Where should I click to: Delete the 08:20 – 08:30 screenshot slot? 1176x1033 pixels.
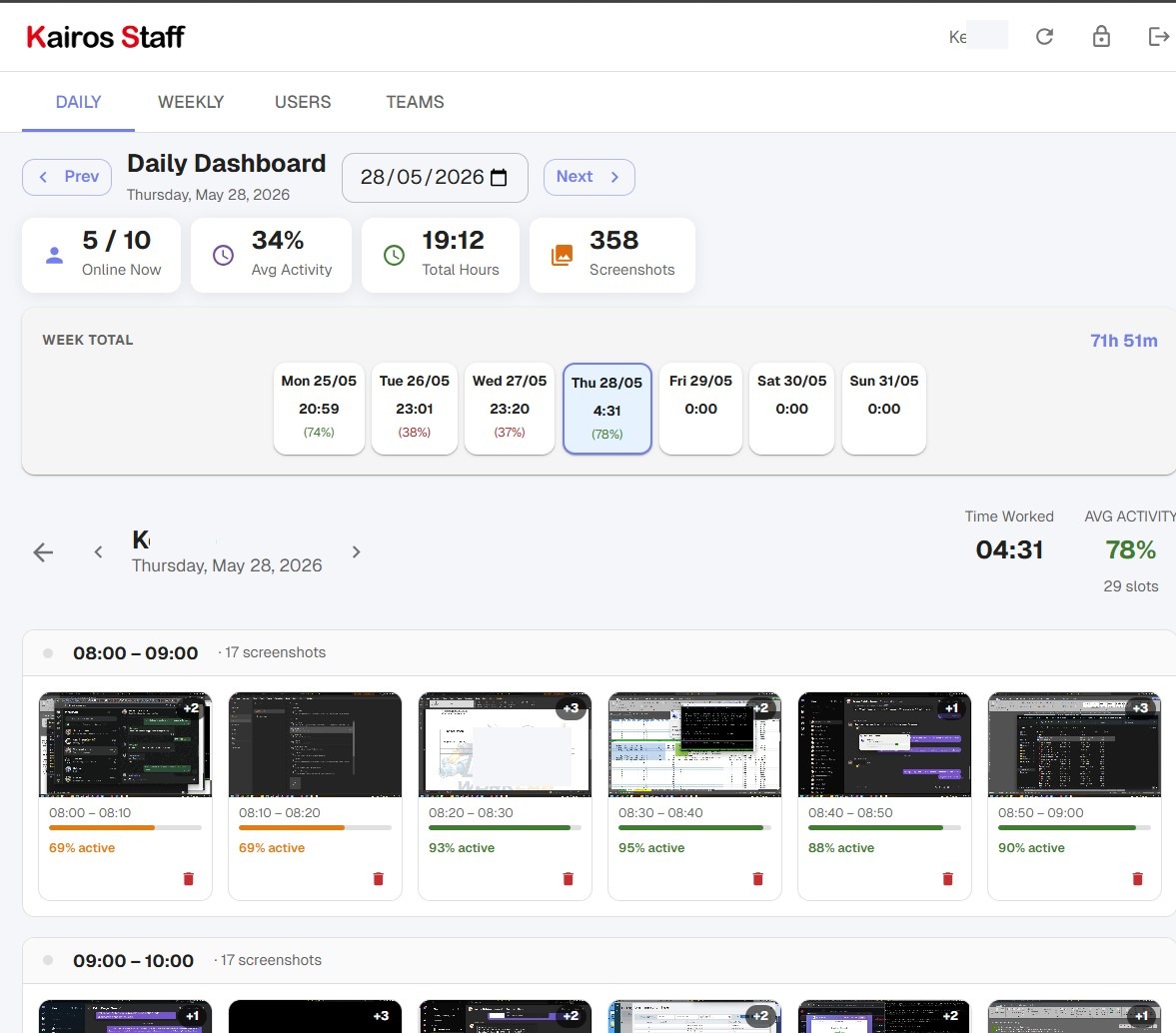point(568,878)
